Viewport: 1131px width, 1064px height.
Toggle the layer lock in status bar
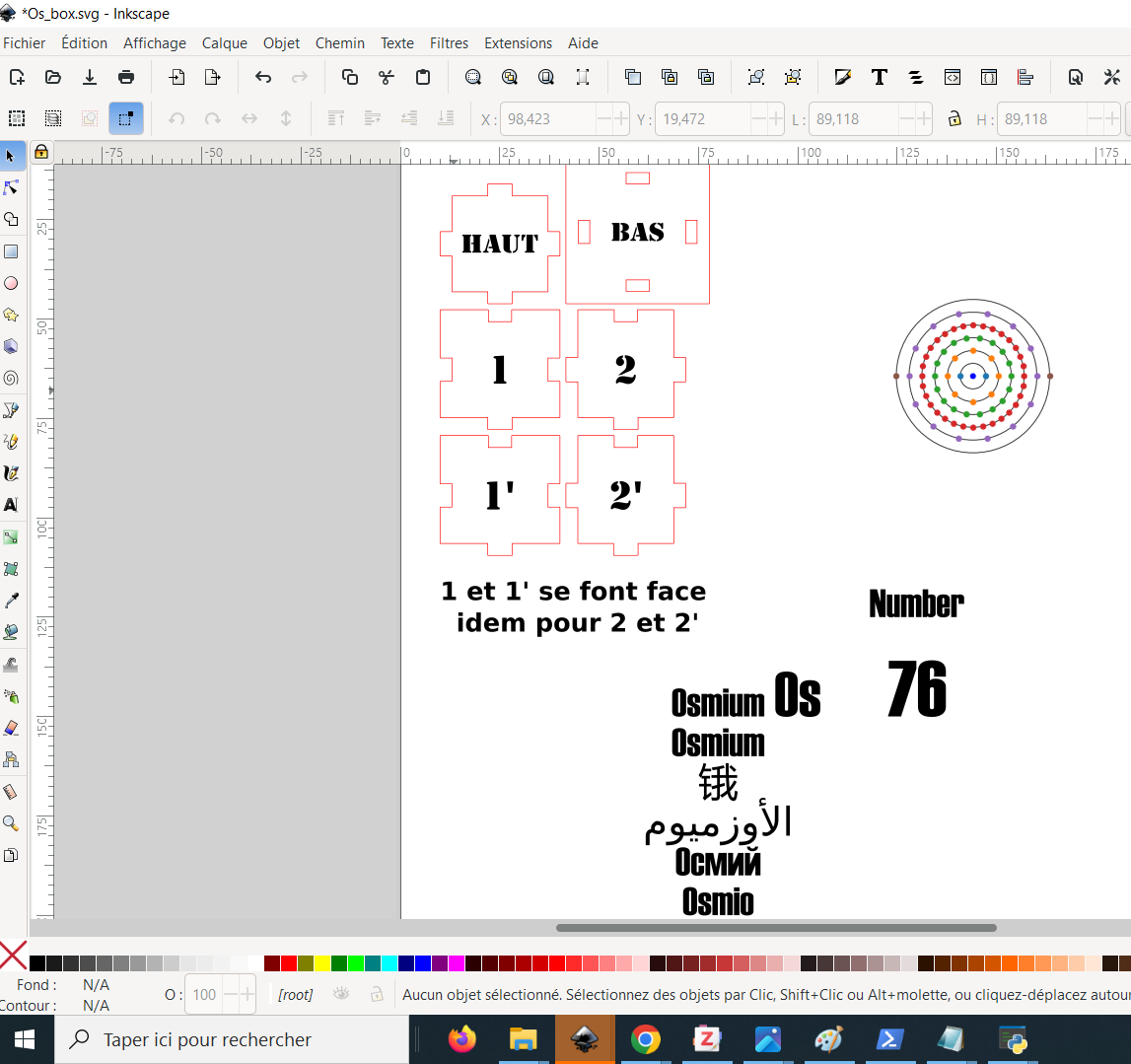(x=376, y=994)
